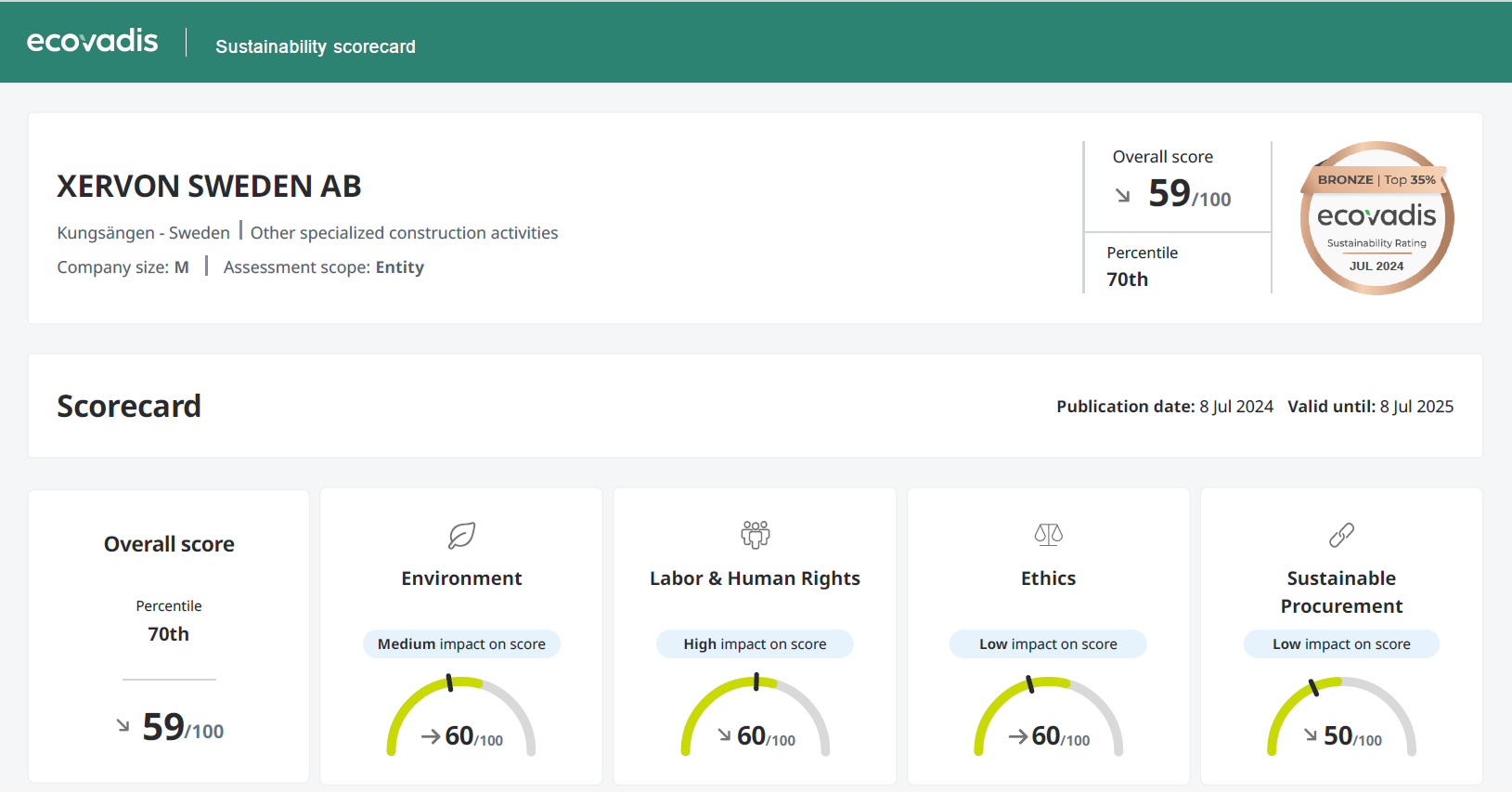This screenshot has width=1512, height=792.
Task: Click the Medium impact on score badge
Action: [461, 644]
